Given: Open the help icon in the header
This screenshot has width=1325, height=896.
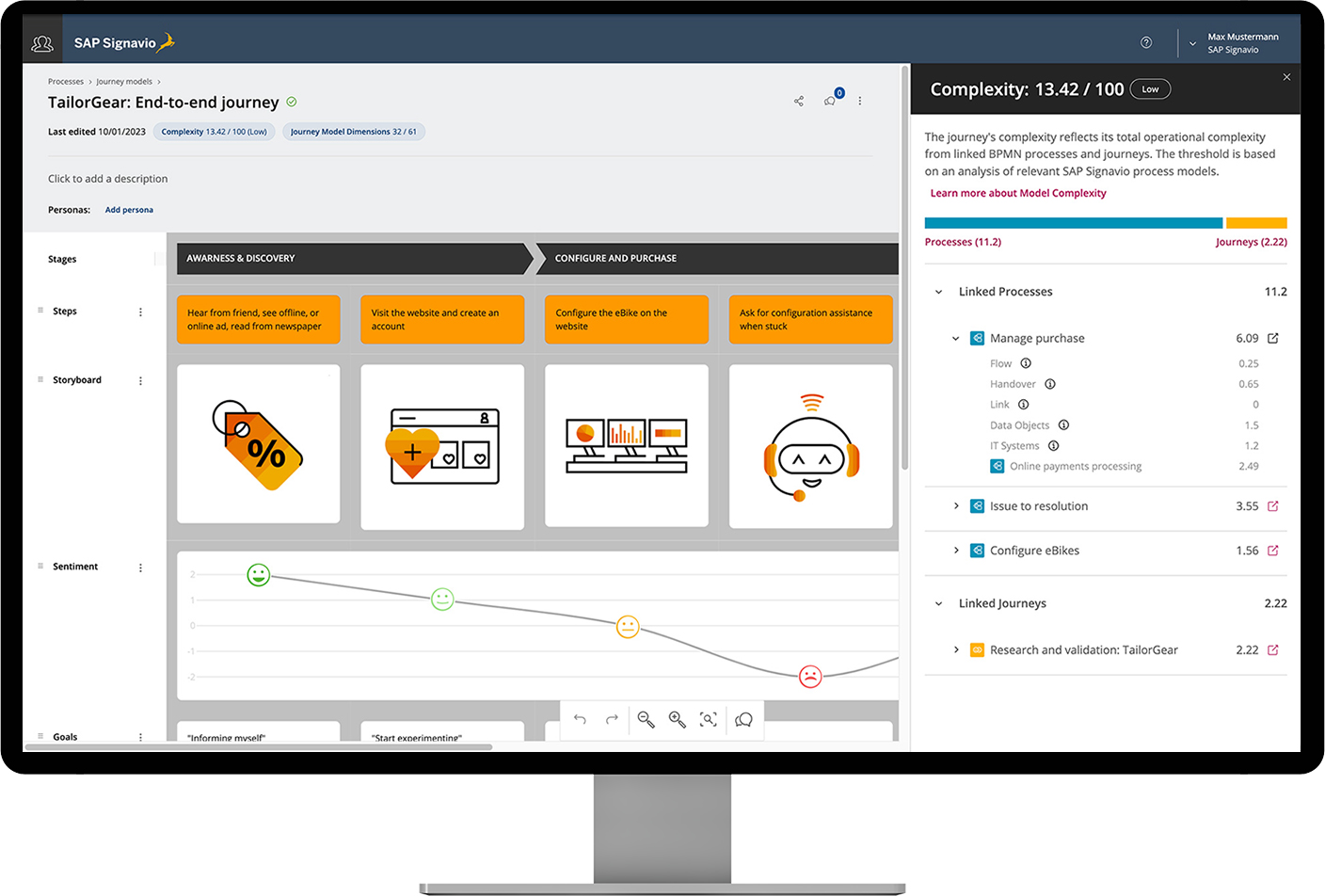Looking at the screenshot, I should pos(1146,41).
